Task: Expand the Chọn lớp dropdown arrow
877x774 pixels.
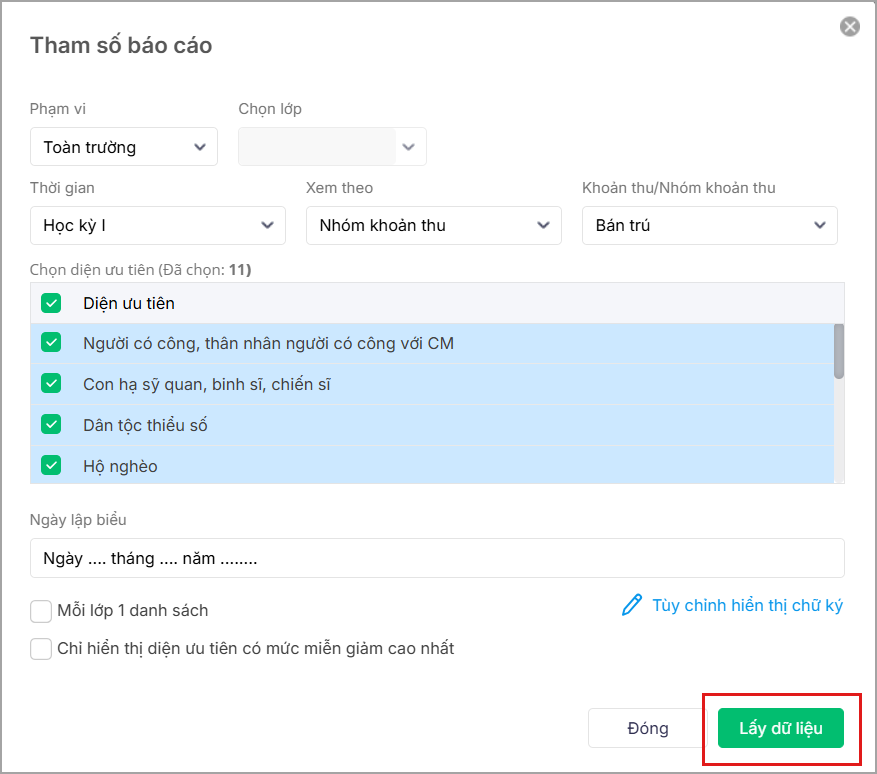Action: 408,147
